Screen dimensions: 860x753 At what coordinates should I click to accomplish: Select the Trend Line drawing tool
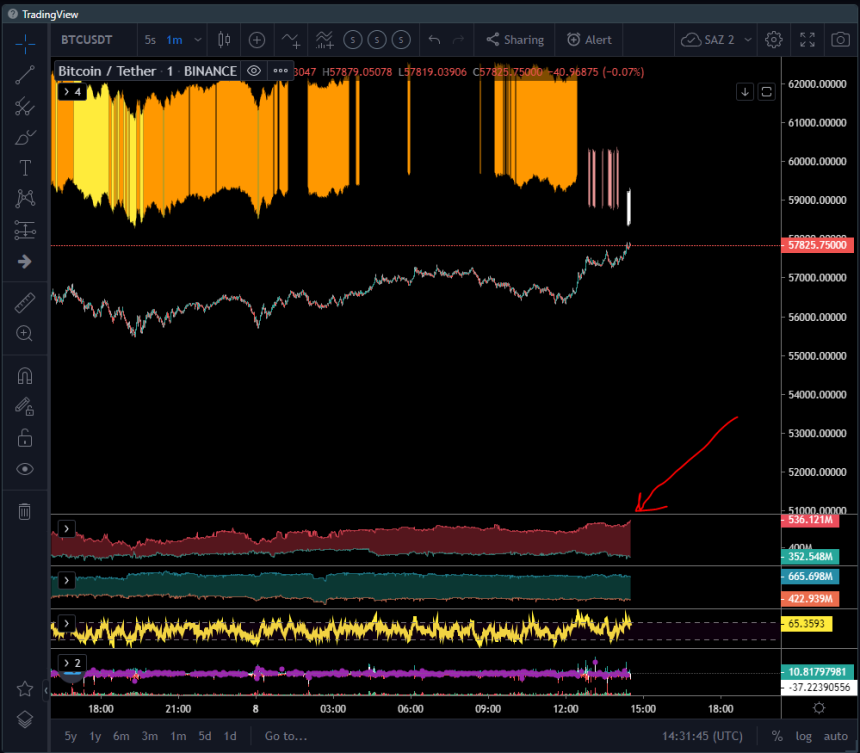pyautogui.click(x=24, y=74)
